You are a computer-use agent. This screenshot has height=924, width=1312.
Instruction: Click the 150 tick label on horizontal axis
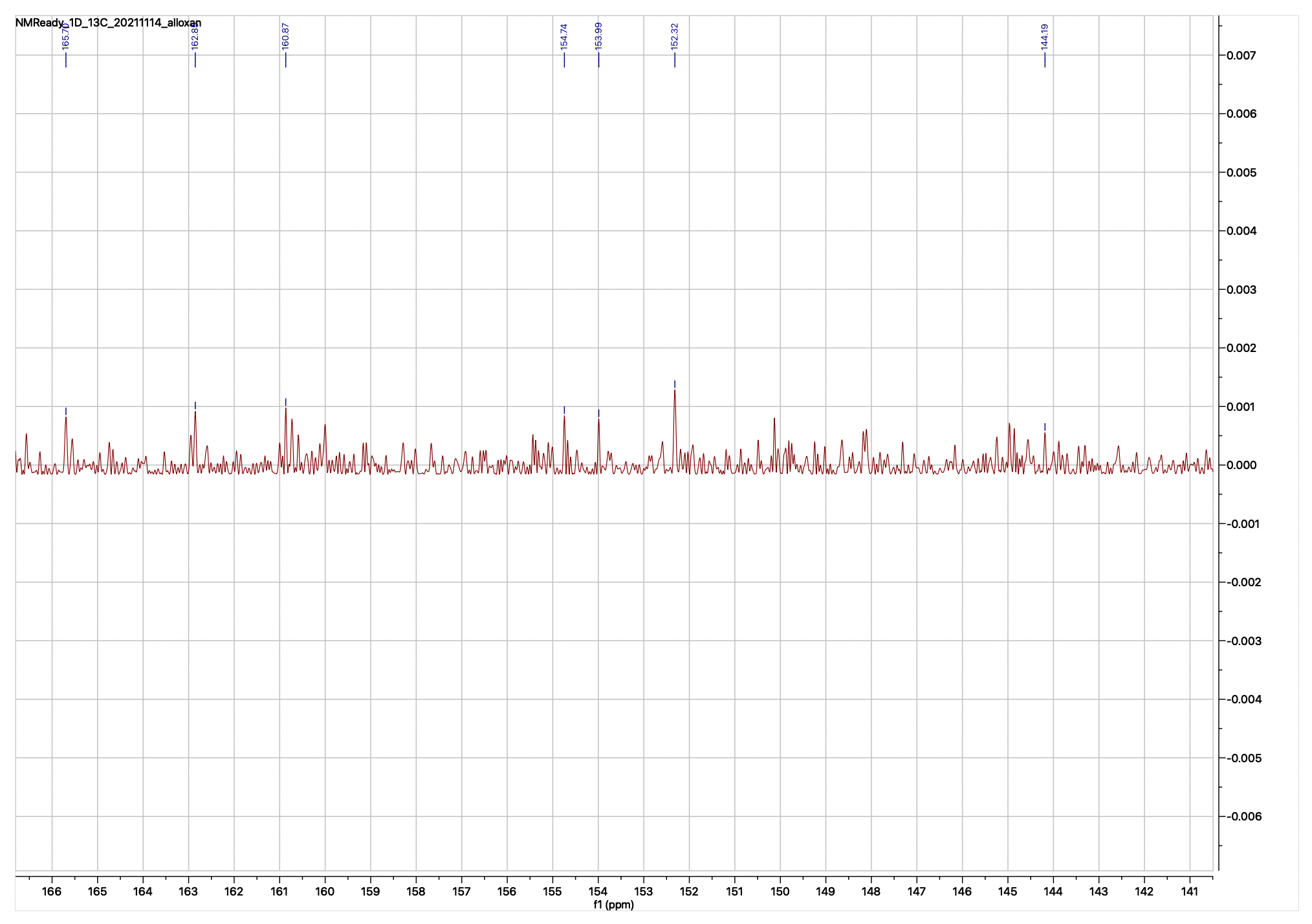[780, 892]
